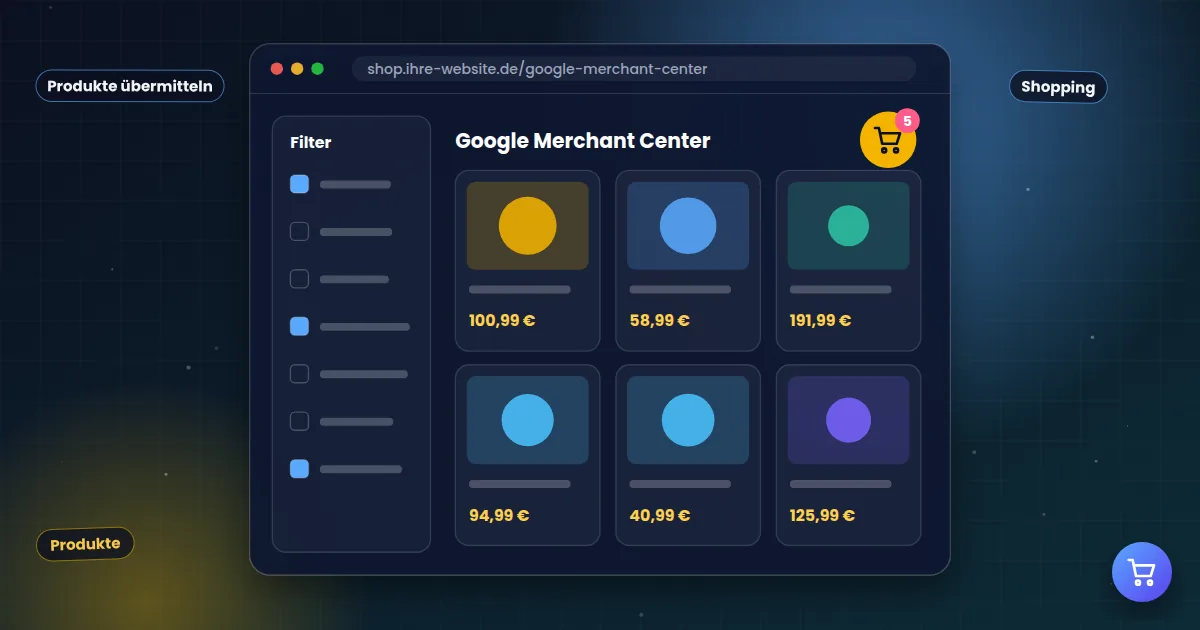Toggle the first checked filter checkbox
Image resolution: width=1200 pixels, height=630 pixels.
click(x=299, y=184)
